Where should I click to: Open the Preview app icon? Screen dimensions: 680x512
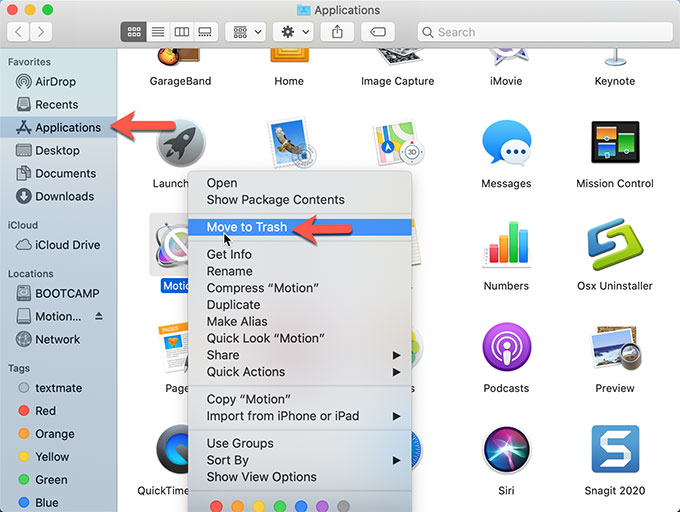pos(614,351)
